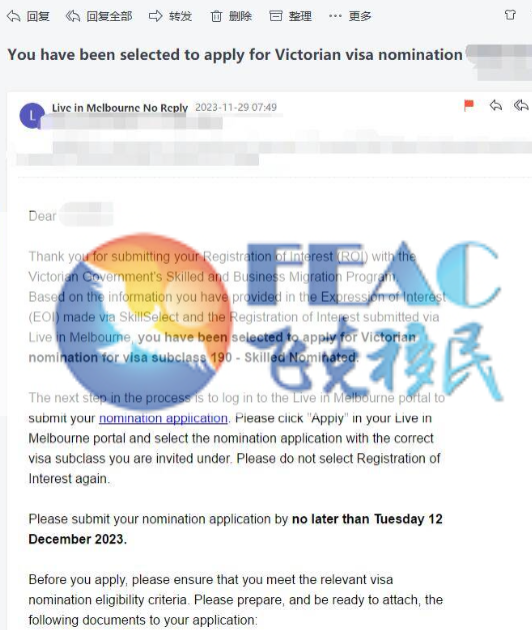This screenshot has height=630, width=532.
Task: Select 回复全部 to reply to all
Action: pos(99,16)
